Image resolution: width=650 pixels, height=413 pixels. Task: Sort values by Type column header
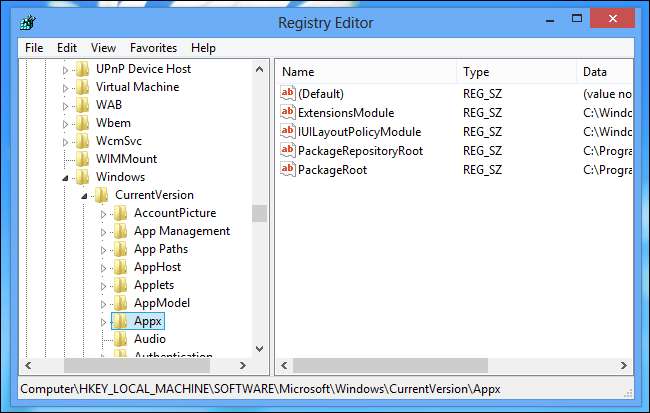517,72
